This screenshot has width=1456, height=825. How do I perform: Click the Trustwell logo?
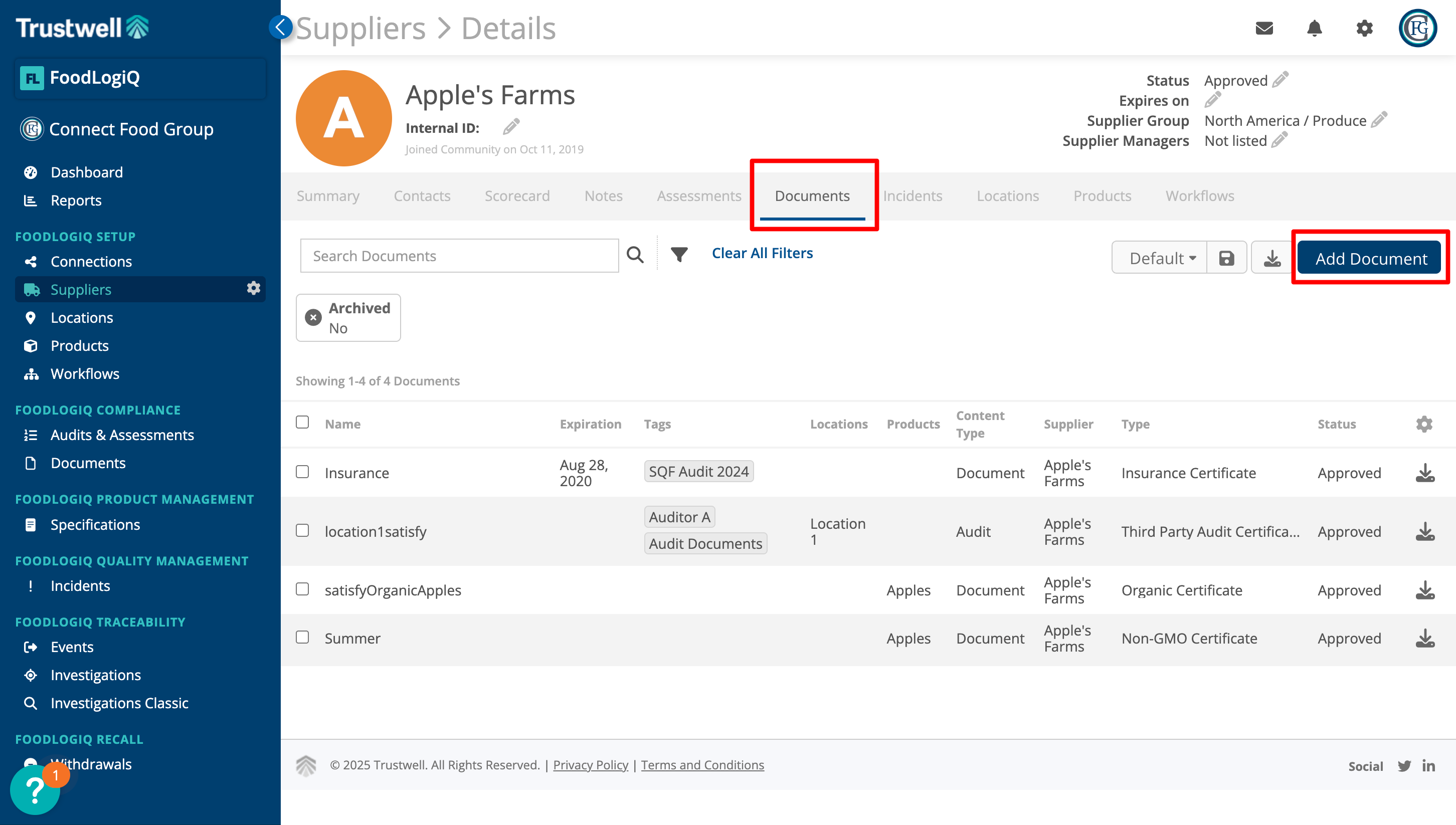click(83, 27)
